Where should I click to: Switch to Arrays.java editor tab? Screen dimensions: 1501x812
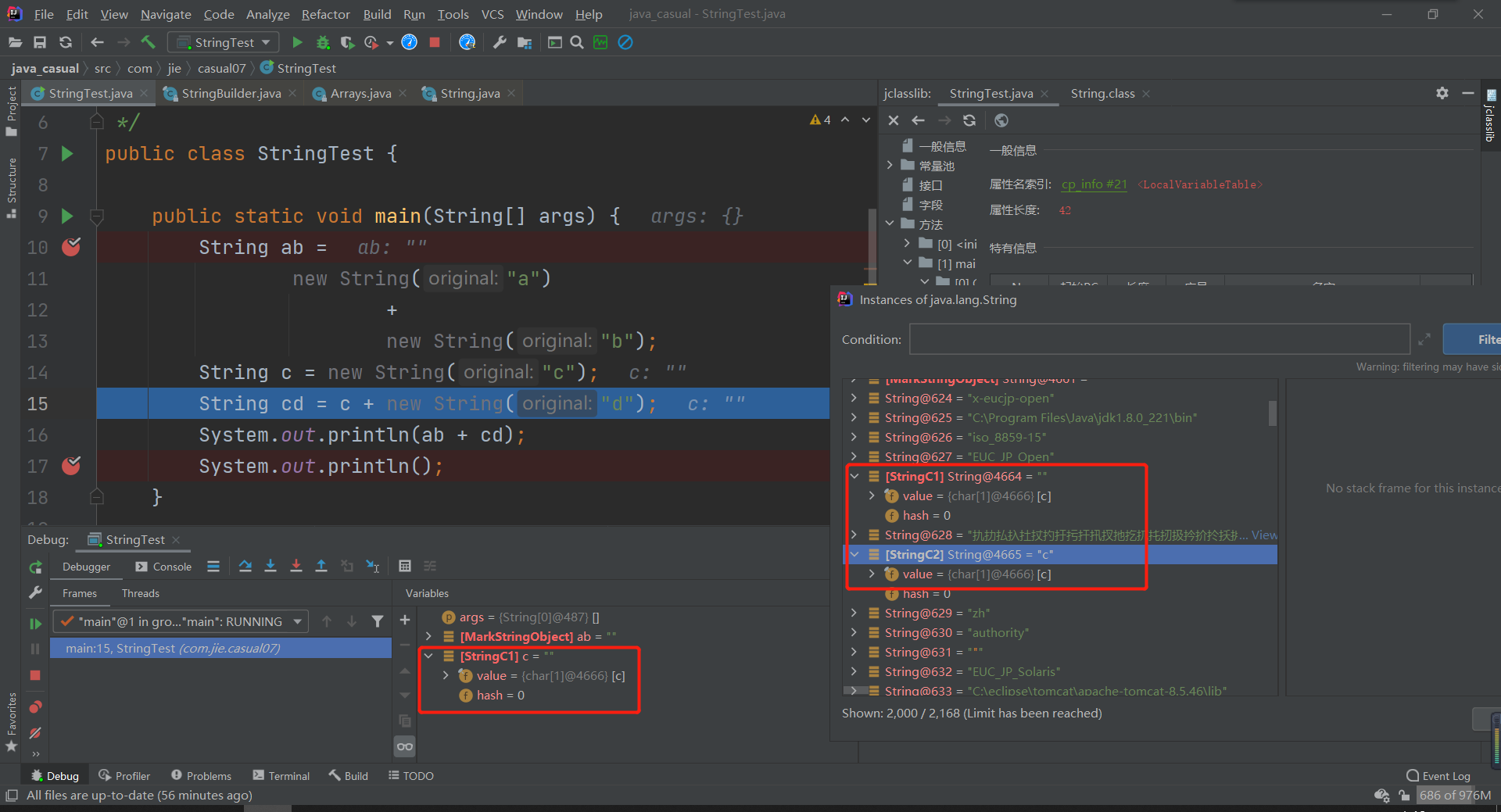tap(360, 93)
